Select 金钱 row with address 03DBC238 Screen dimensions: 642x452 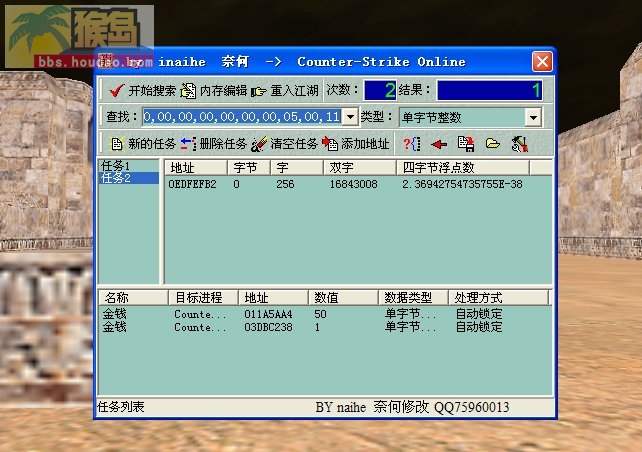click(323, 327)
